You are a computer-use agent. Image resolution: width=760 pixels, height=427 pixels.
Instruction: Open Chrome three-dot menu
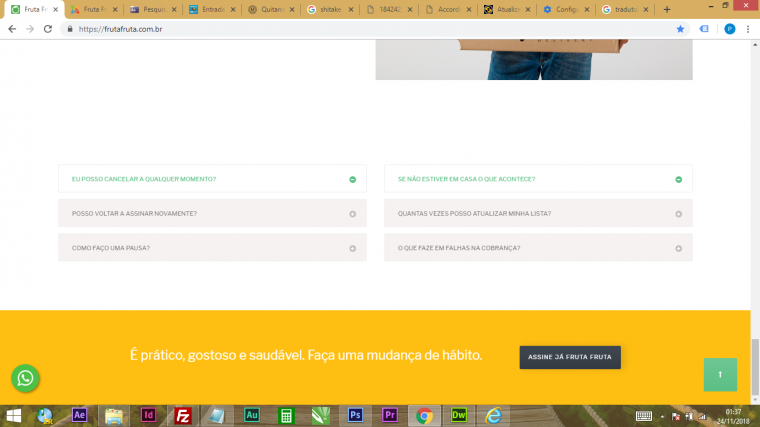point(748,29)
